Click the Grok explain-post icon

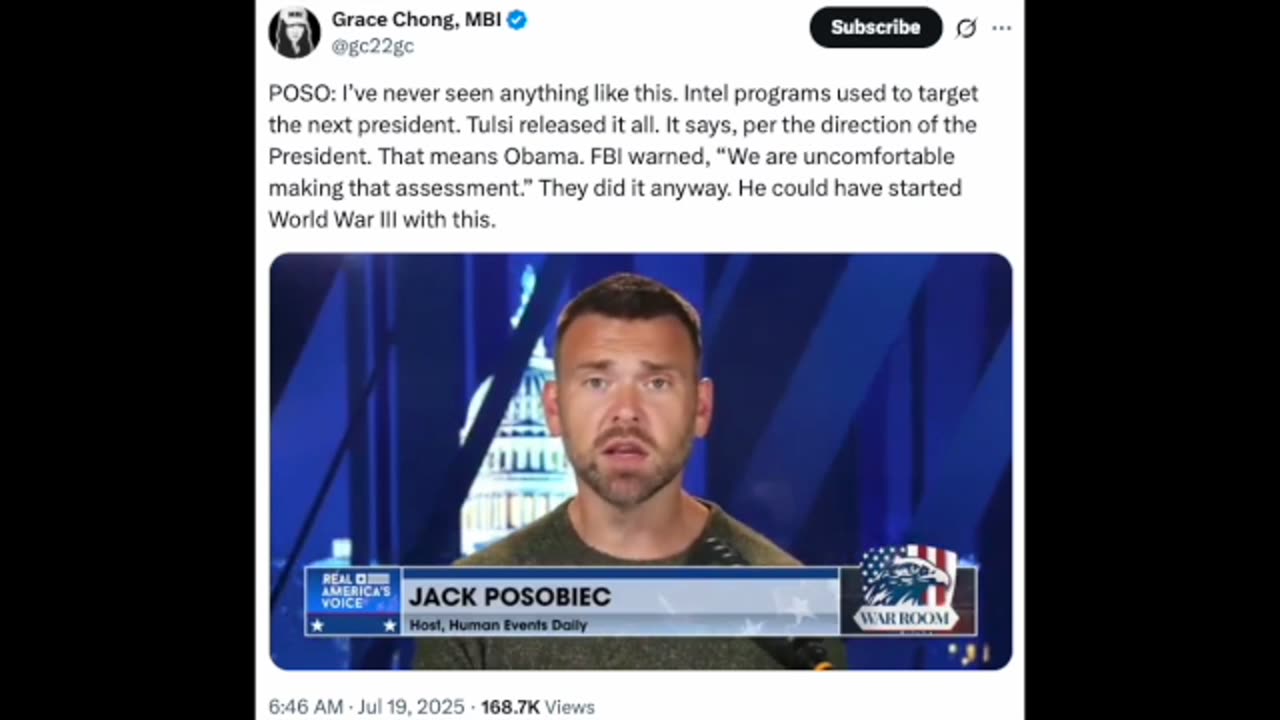[966, 28]
